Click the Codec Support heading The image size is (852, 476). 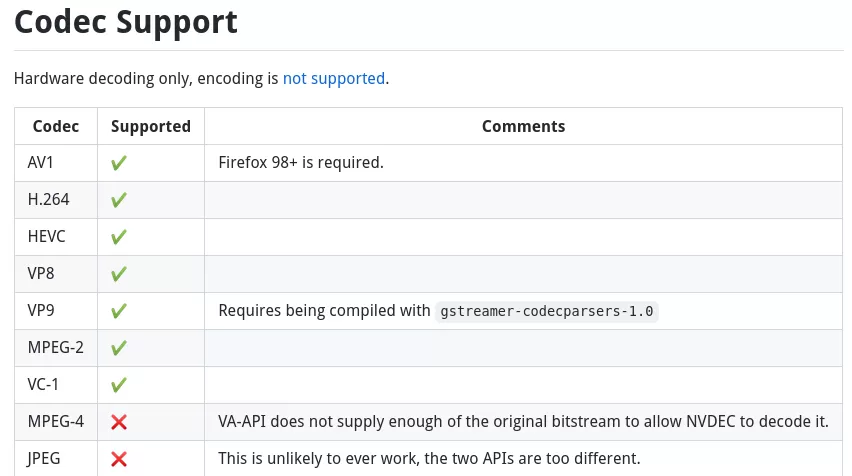[x=126, y=22]
